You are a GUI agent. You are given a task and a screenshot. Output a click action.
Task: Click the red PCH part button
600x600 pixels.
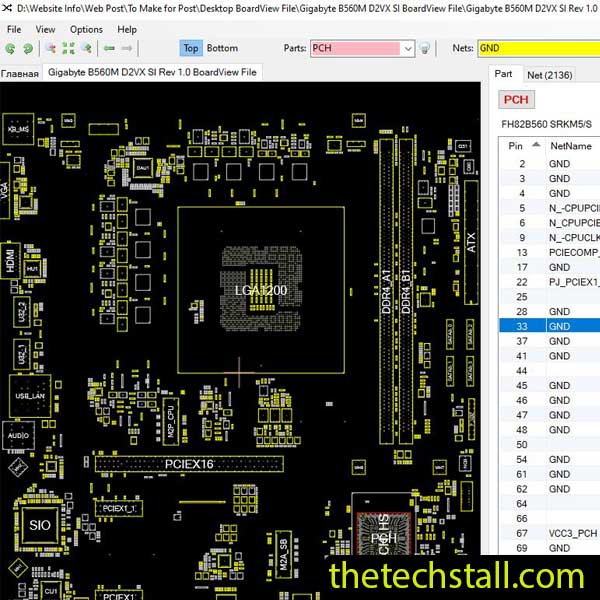tap(516, 100)
